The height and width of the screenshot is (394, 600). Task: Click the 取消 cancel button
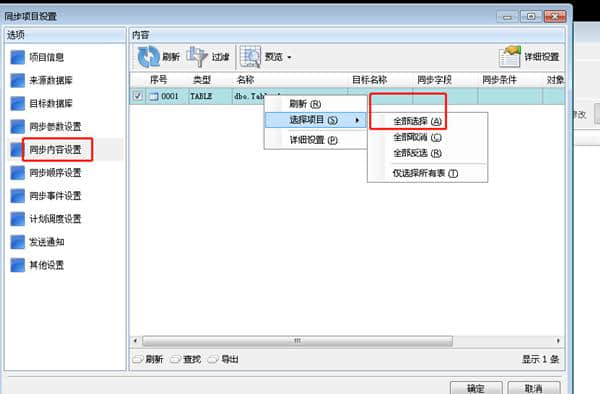[534, 388]
